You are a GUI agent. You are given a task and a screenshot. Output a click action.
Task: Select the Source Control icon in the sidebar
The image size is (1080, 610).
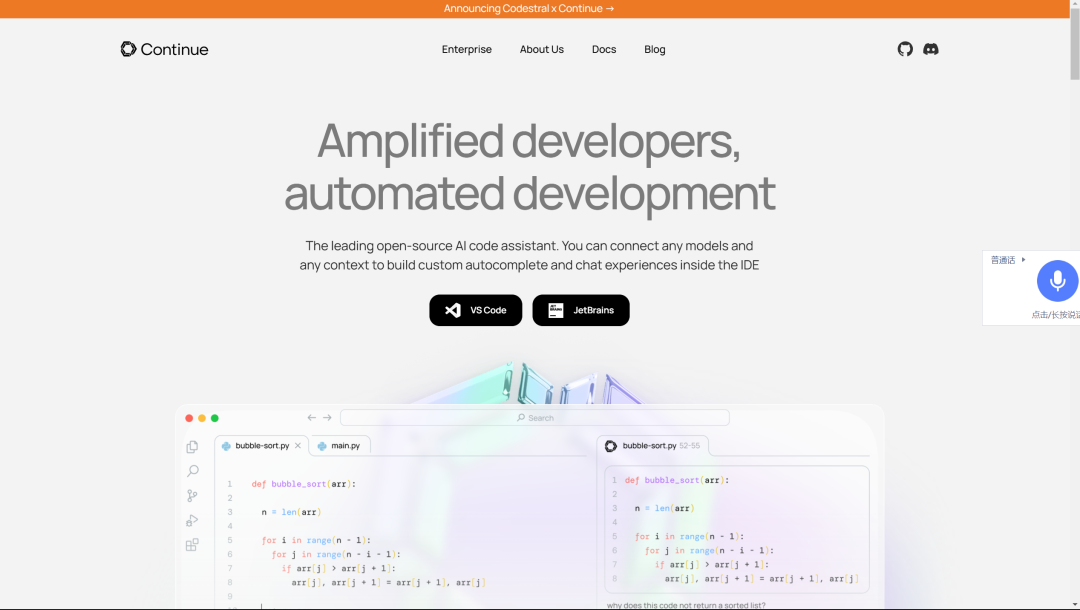tap(192, 495)
